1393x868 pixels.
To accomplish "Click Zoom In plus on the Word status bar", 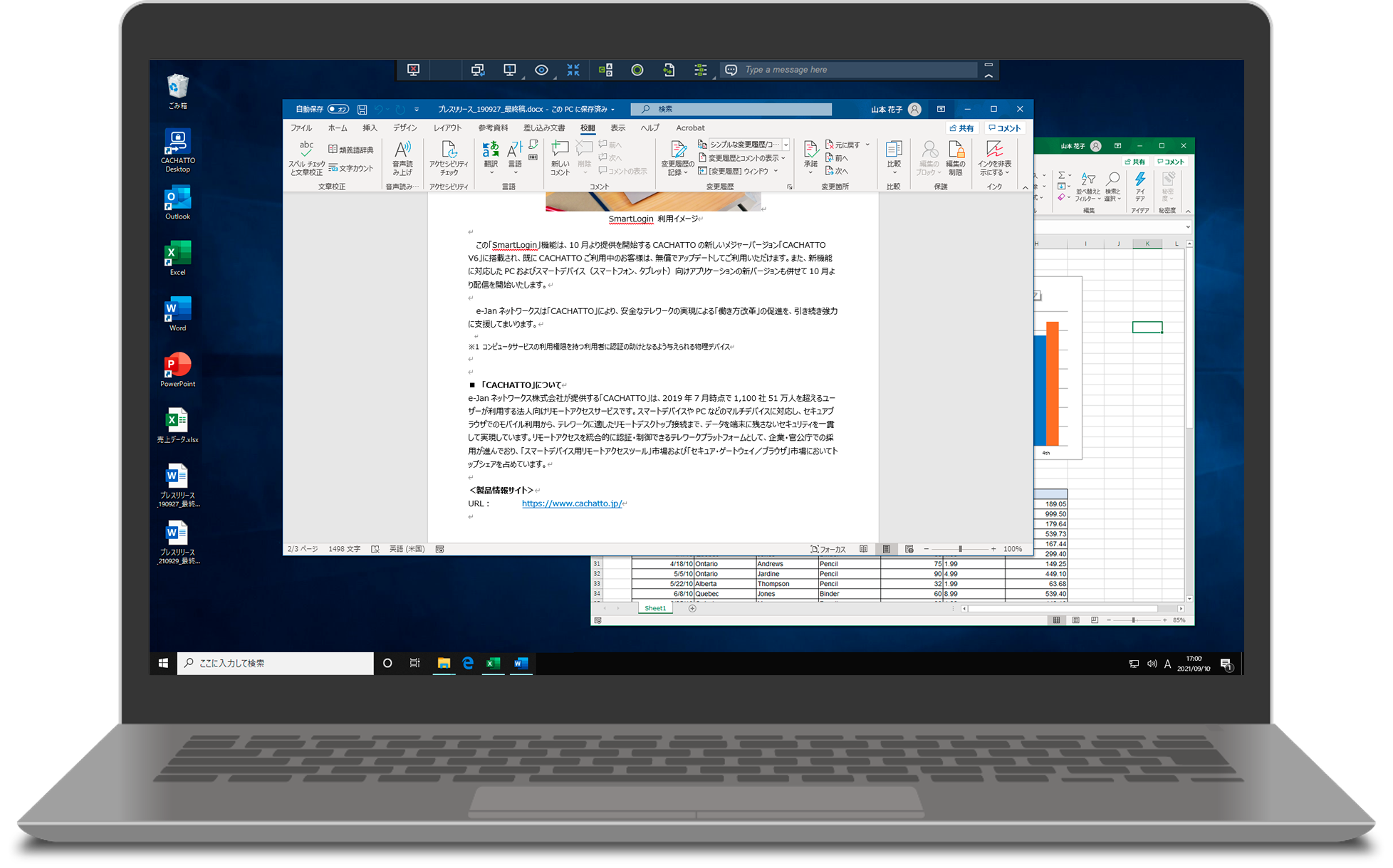I will pos(993,549).
